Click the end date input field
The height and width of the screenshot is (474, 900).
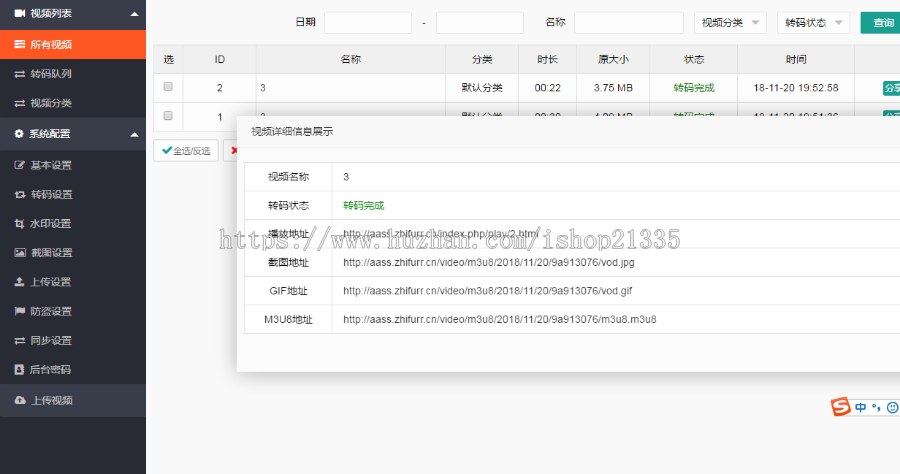click(x=480, y=22)
